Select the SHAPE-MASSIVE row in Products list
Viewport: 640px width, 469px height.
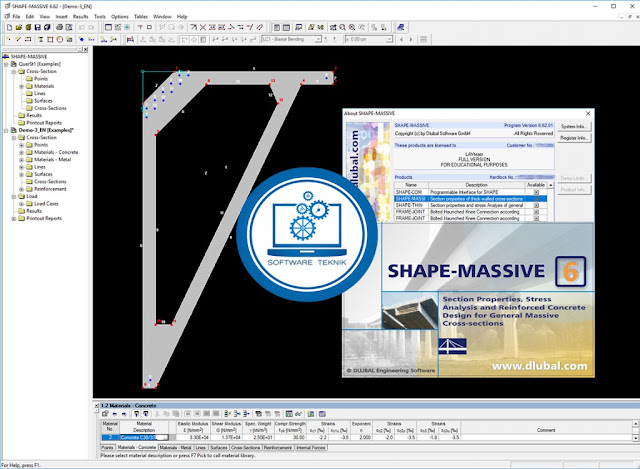(470, 199)
